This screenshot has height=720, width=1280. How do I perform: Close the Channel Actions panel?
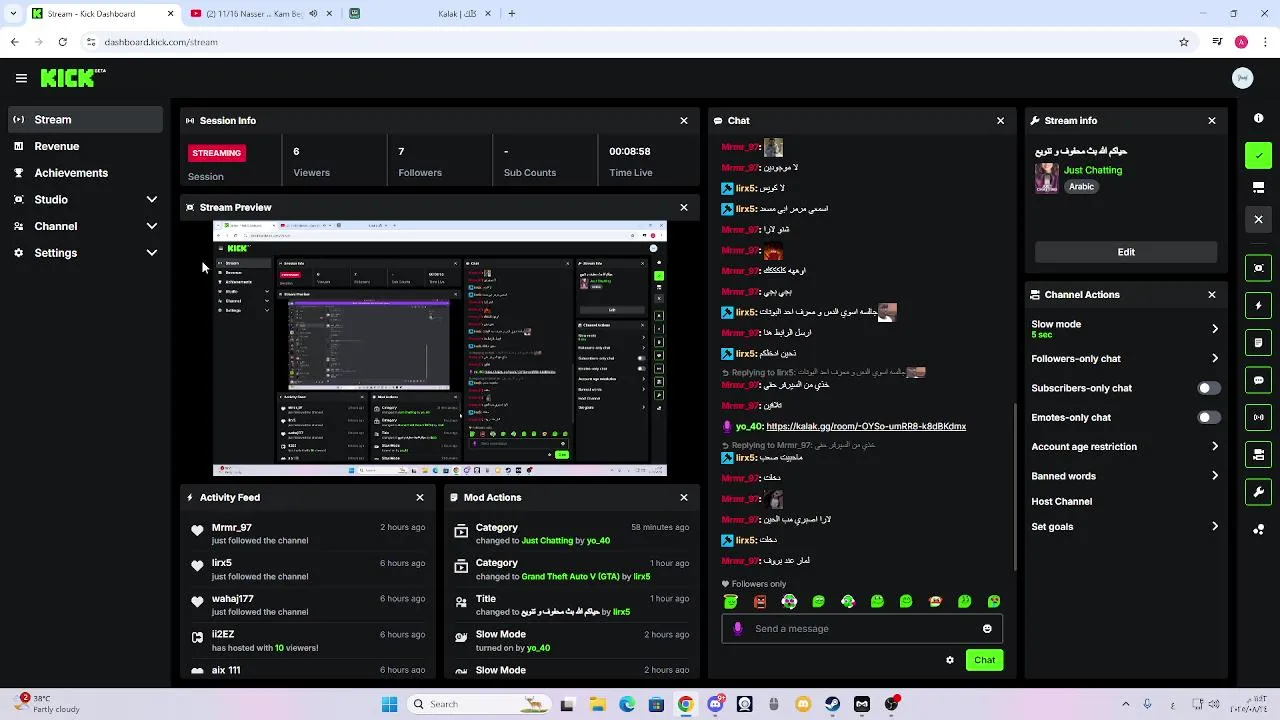pyautogui.click(x=1212, y=295)
